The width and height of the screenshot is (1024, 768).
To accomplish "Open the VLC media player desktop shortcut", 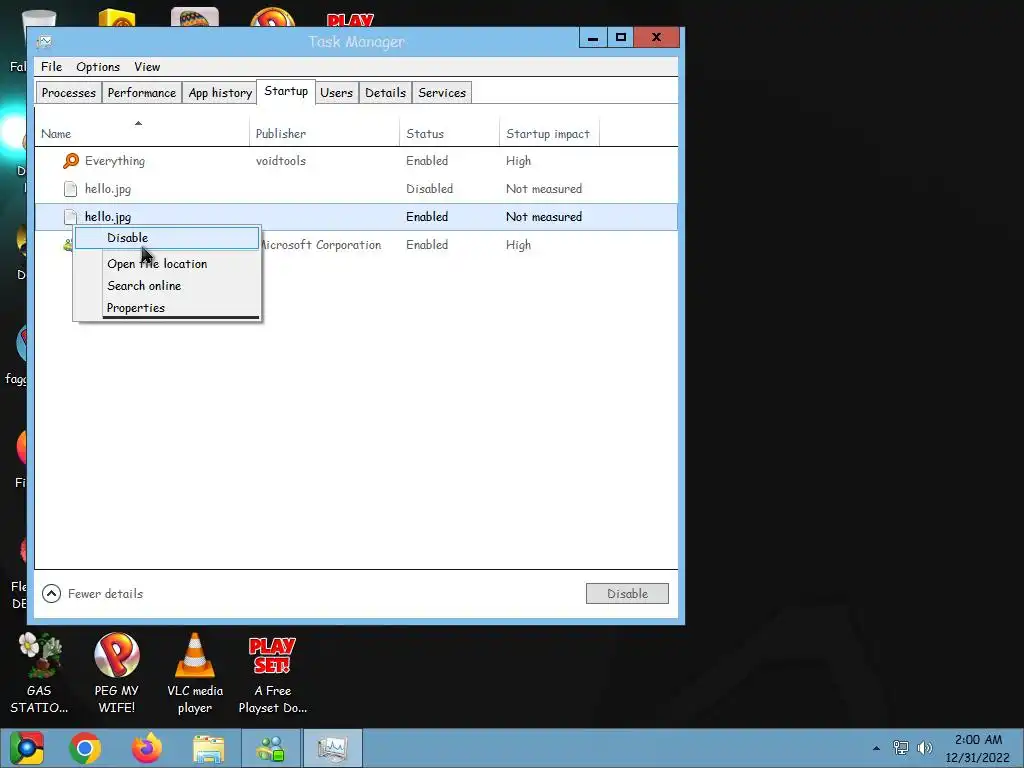I will 195,674.
